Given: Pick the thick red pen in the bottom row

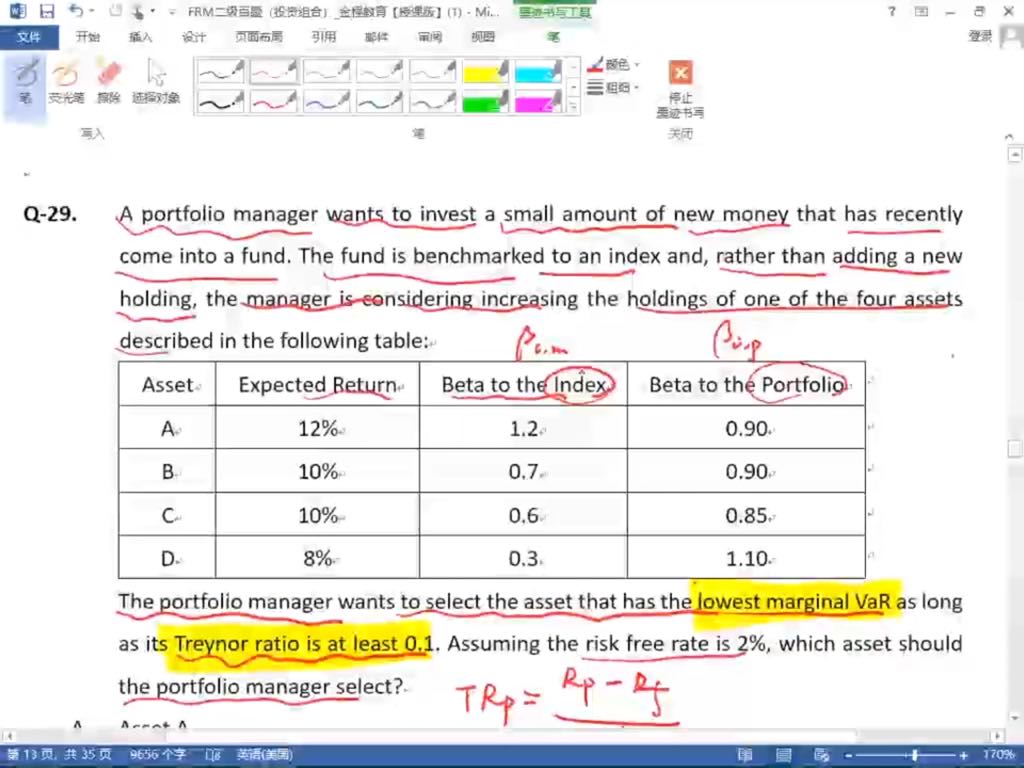Looking at the screenshot, I should [x=274, y=101].
